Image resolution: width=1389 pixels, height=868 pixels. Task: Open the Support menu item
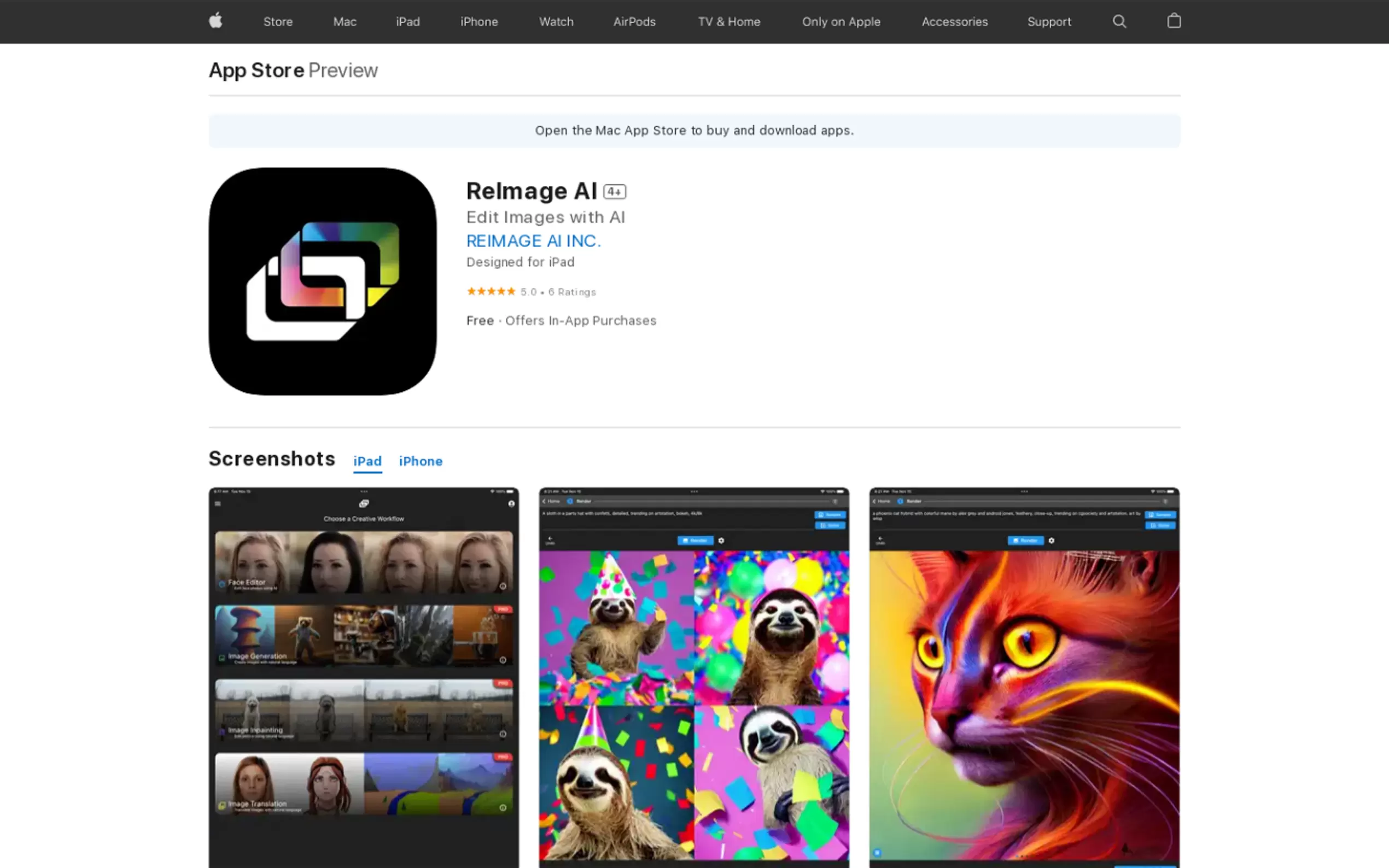click(1048, 22)
